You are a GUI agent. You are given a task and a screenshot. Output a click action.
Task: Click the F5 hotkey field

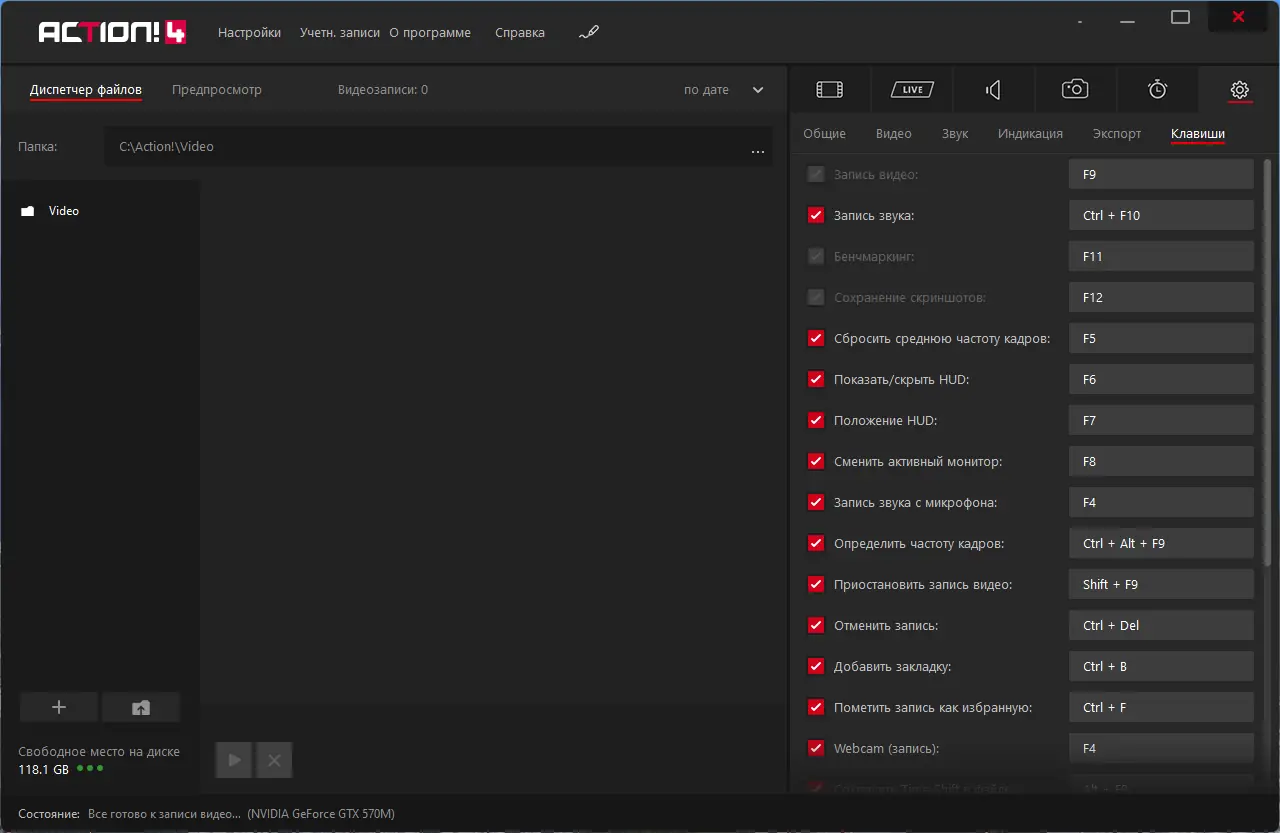point(1161,338)
